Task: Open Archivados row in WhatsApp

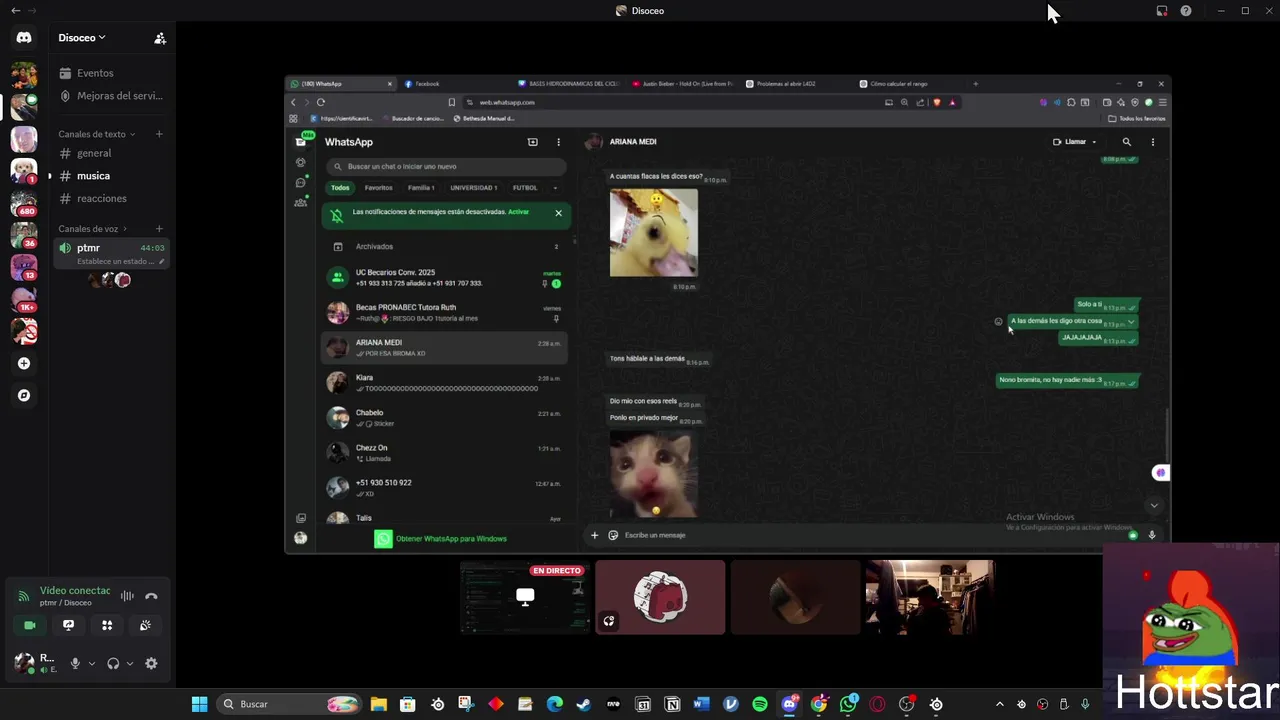Action: [446, 247]
